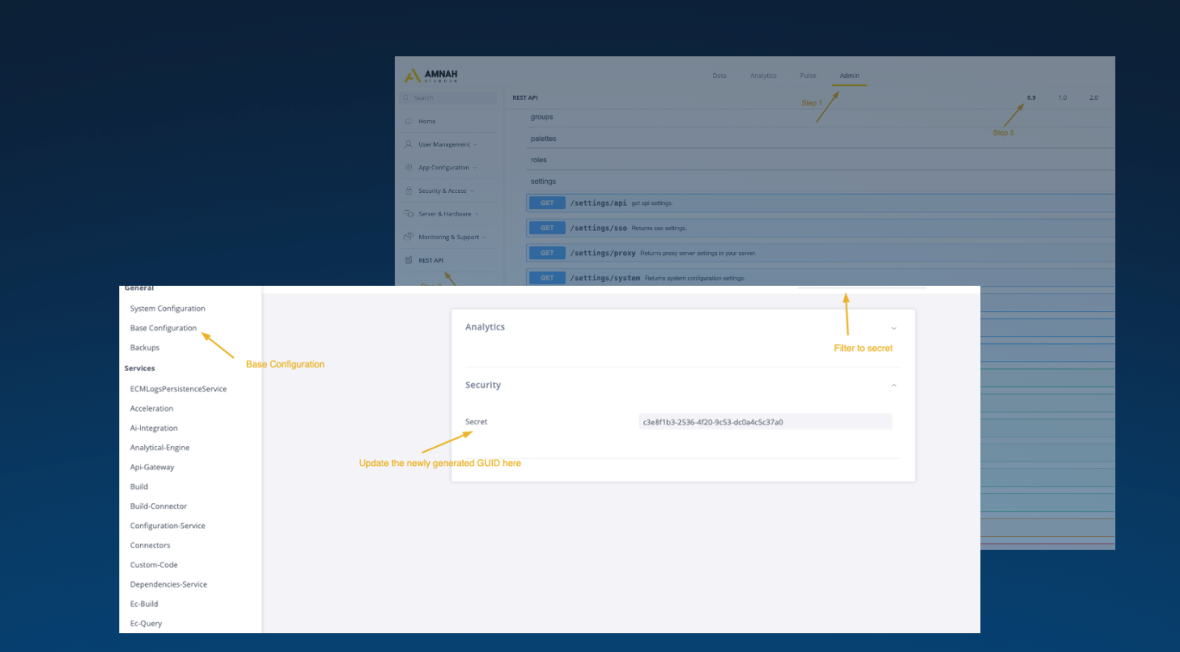Expand the Analytics settings section
Viewport: 1180px width, 652px height.
click(x=895, y=326)
